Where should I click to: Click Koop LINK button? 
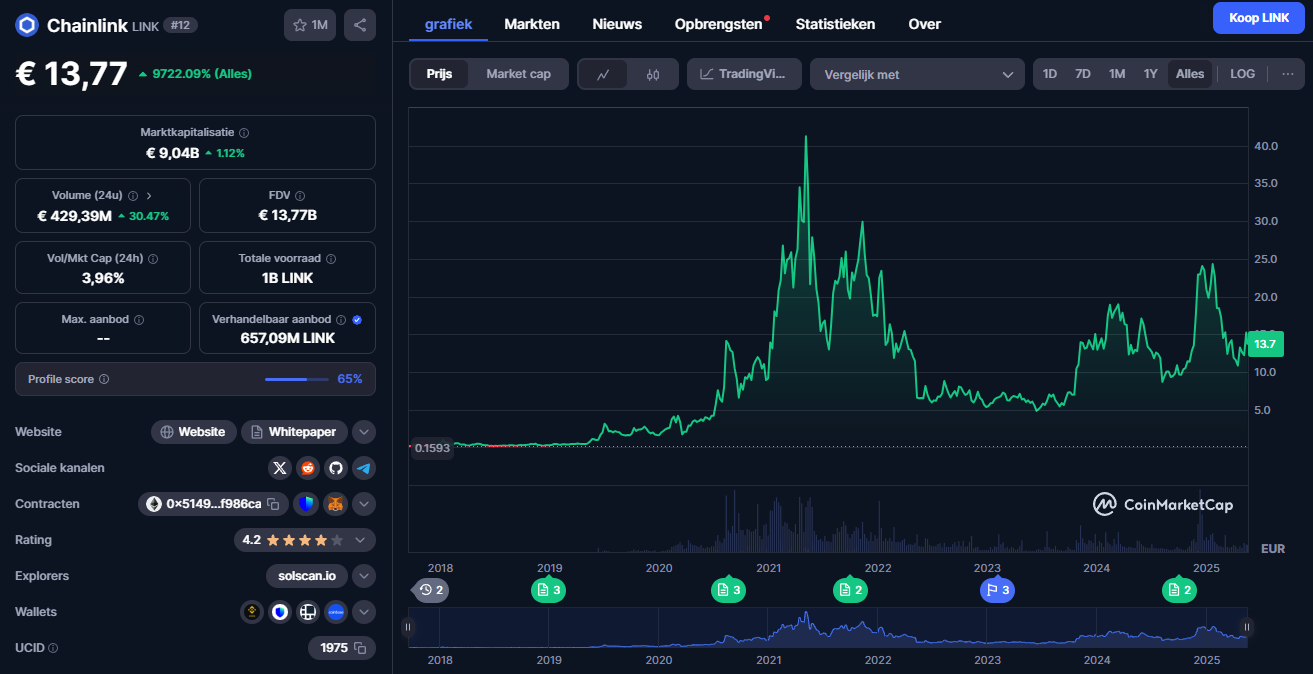(x=1258, y=18)
